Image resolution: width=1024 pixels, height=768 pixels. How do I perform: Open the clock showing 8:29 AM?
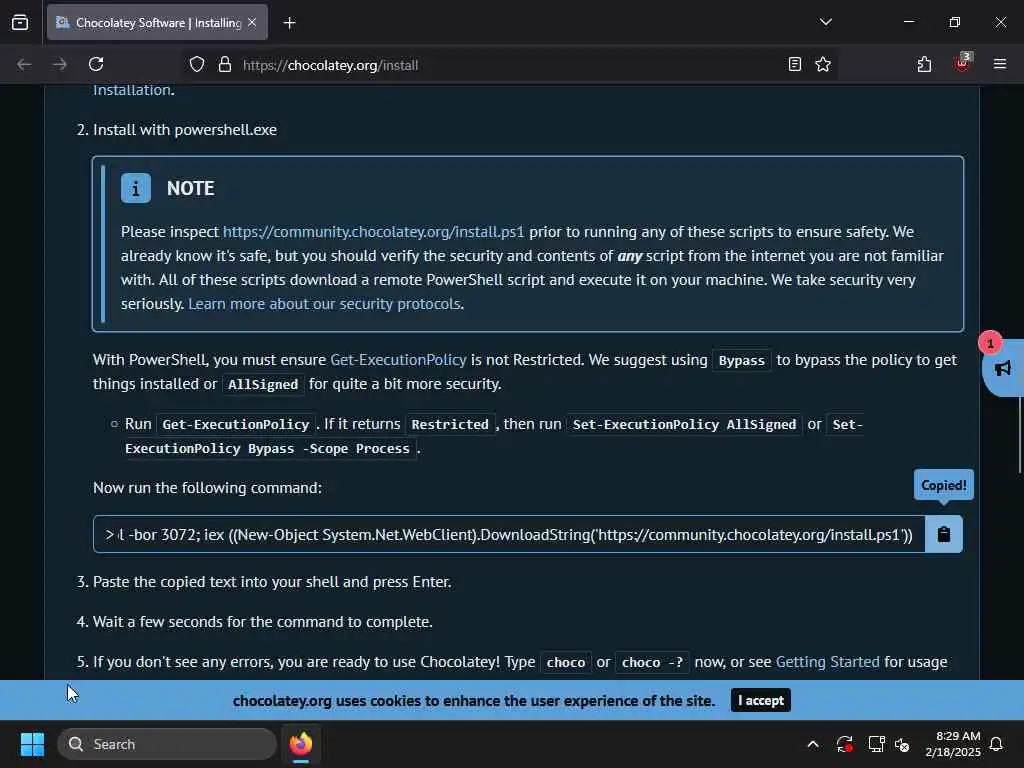953,744
